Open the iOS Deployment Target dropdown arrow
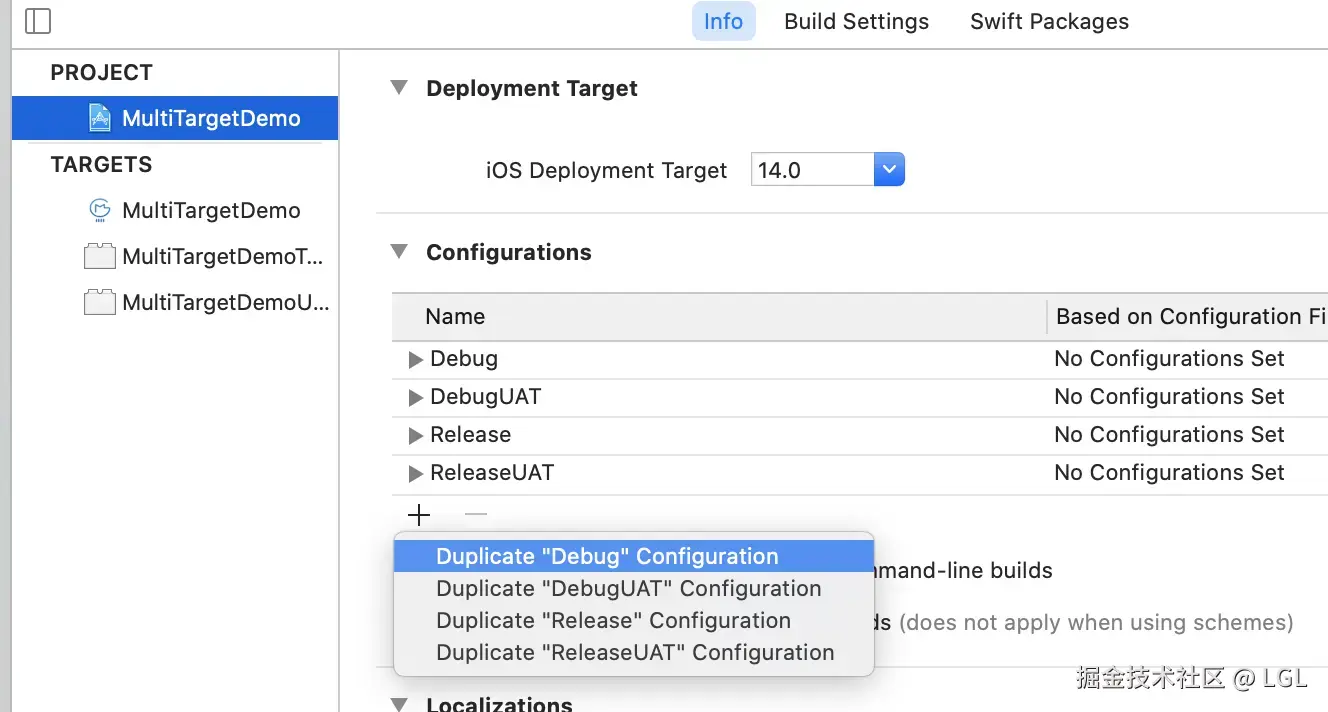1328x712 pixels. coord(889,170)
